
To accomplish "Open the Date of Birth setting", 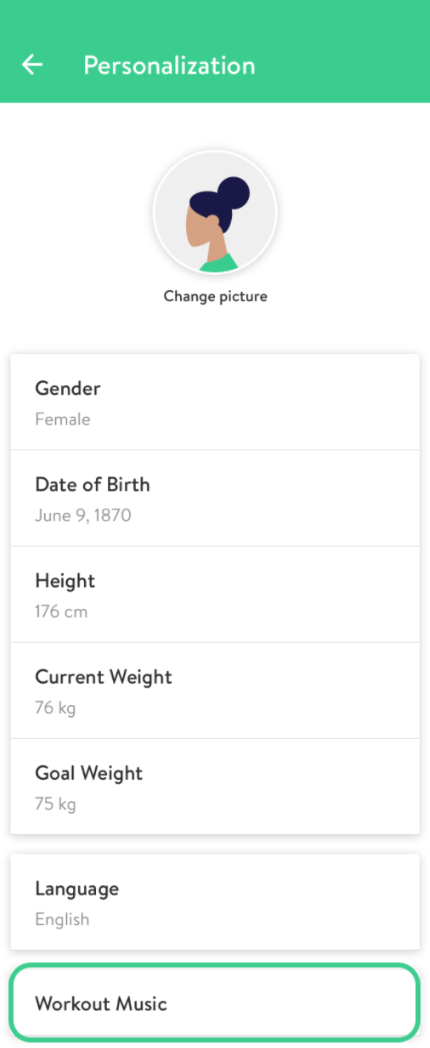I will click(215, 499).
